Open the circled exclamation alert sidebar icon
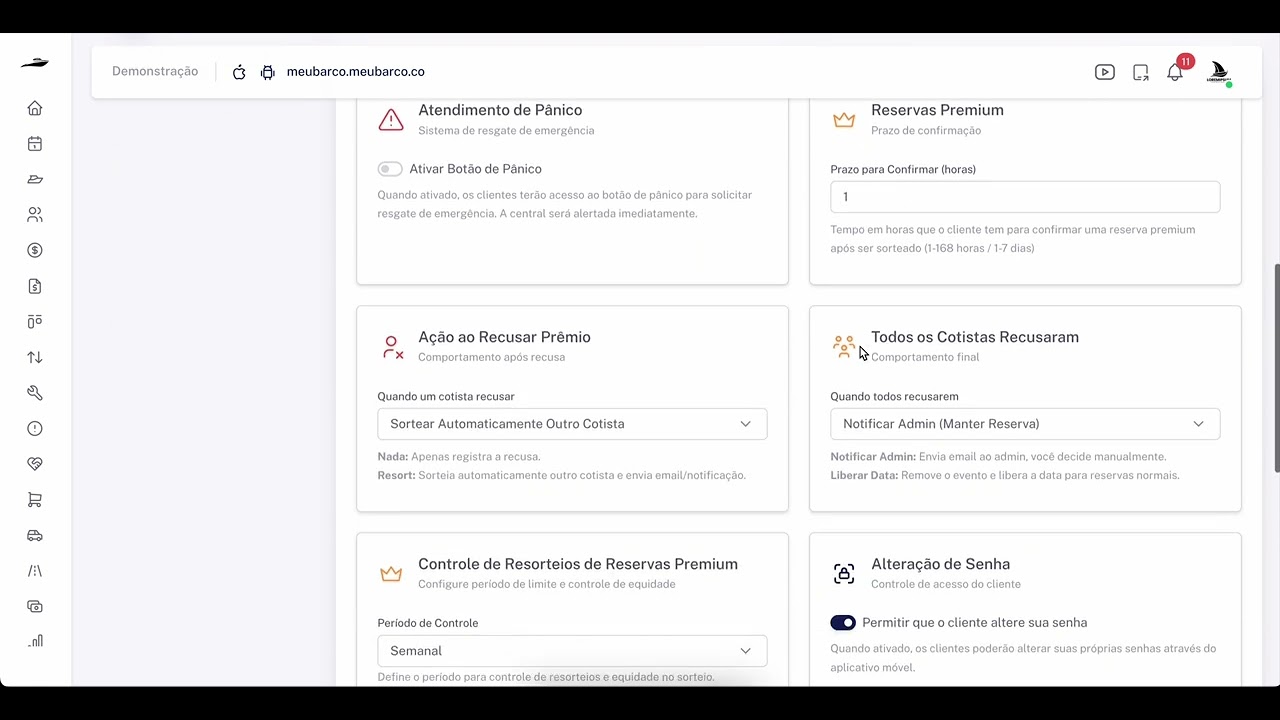This screenshot has height=720, width=1280. [35, 428]
